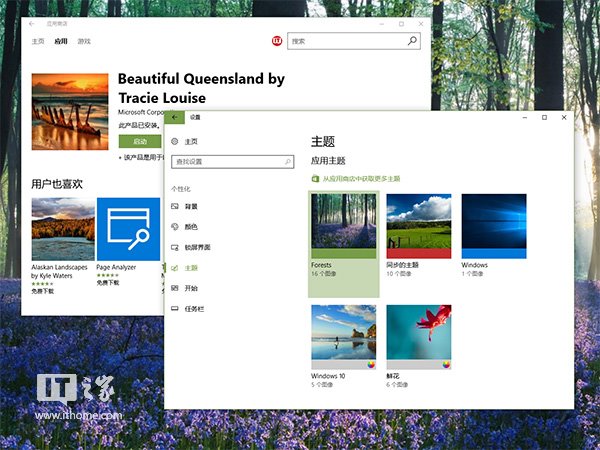The image size is (600, 450).
Task: Switch to the 主页 tab in Store
Action: 38,41
